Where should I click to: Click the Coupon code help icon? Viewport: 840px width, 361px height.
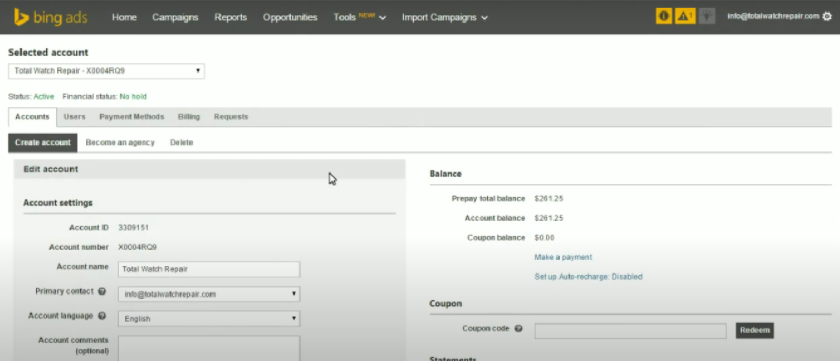[518, 329]
